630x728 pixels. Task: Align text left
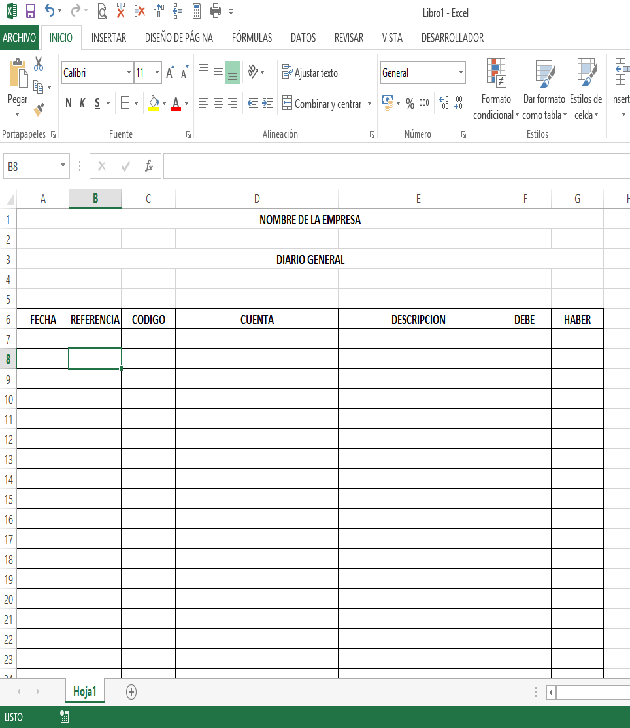tap(203, 103)
